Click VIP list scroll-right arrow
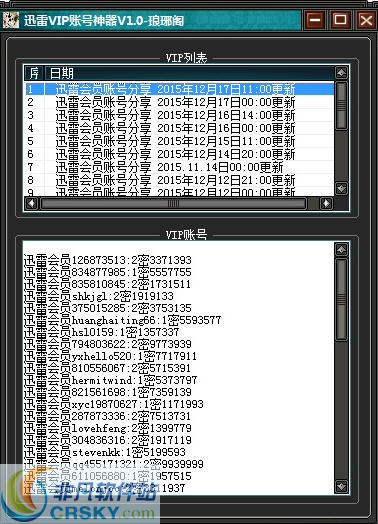 click(x=326, y=203)
